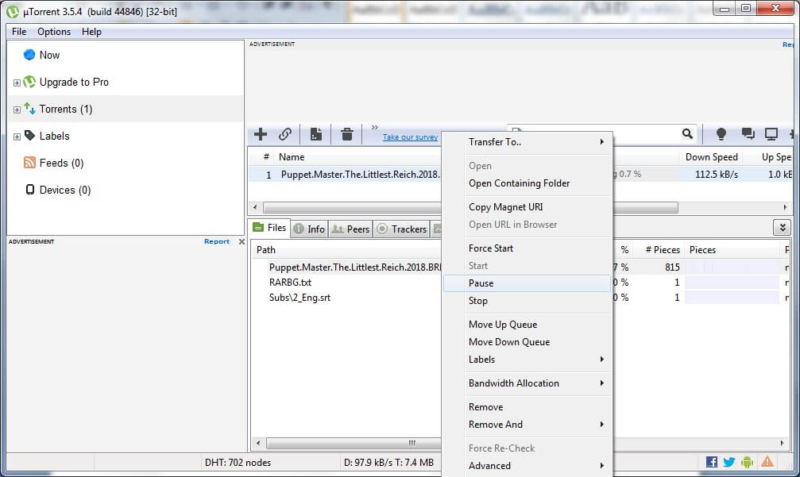Screen dimensions: 800x477
Task: Click the Android icon in status bar
Action: 747,462
